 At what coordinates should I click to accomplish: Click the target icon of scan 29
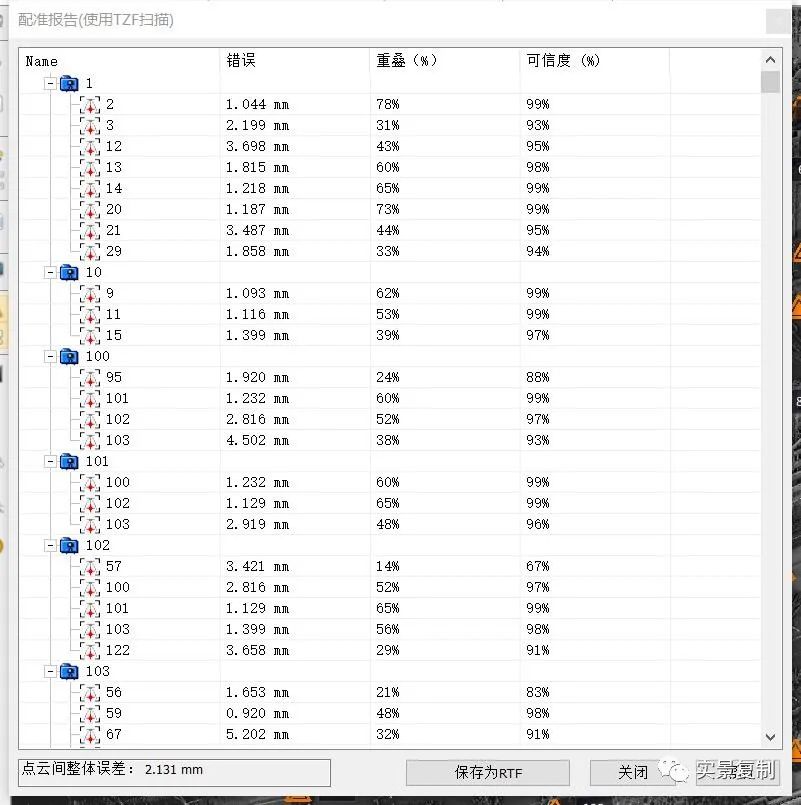(x=90, y=252)
